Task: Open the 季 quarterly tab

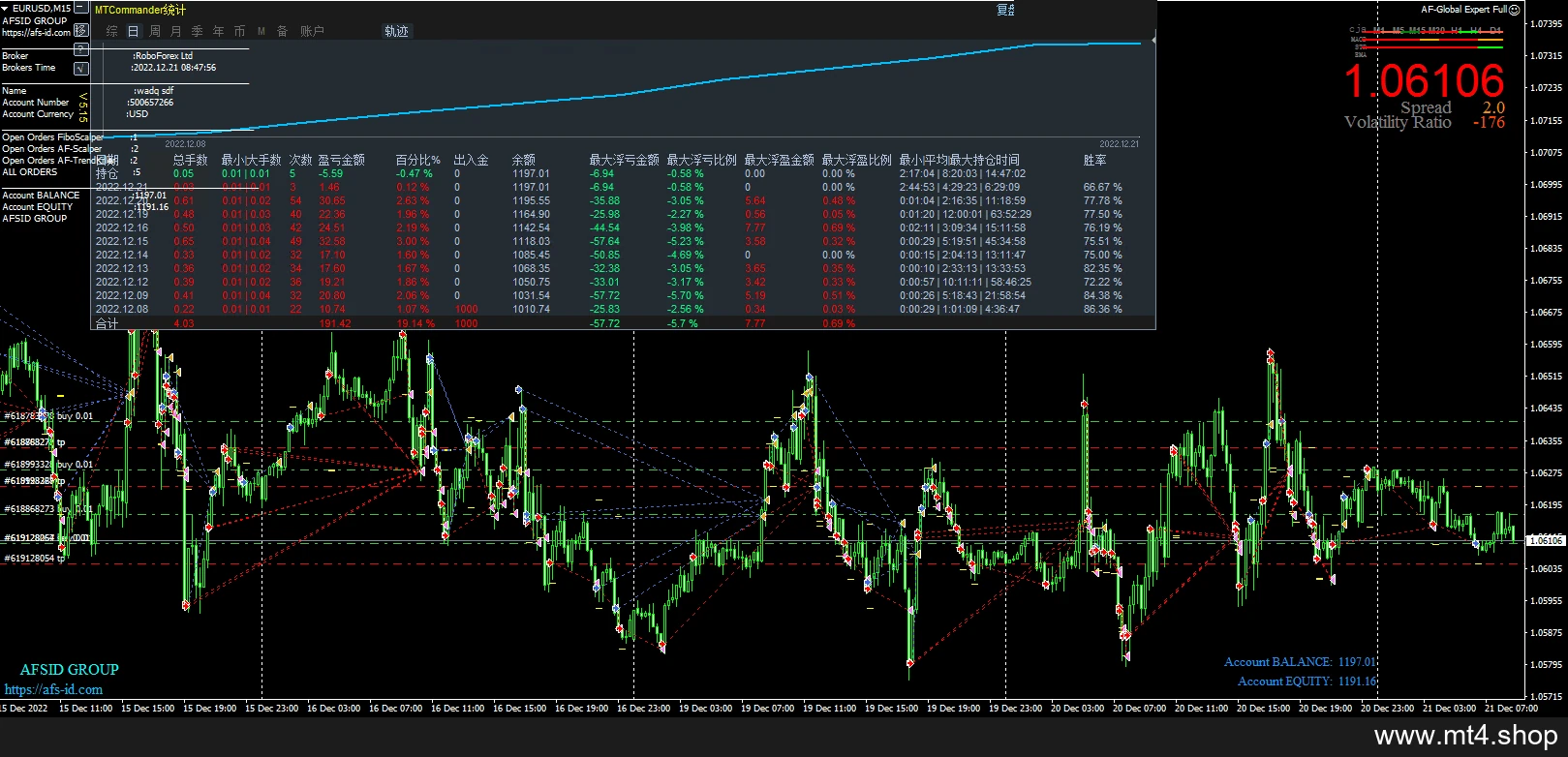Action: 198,31
